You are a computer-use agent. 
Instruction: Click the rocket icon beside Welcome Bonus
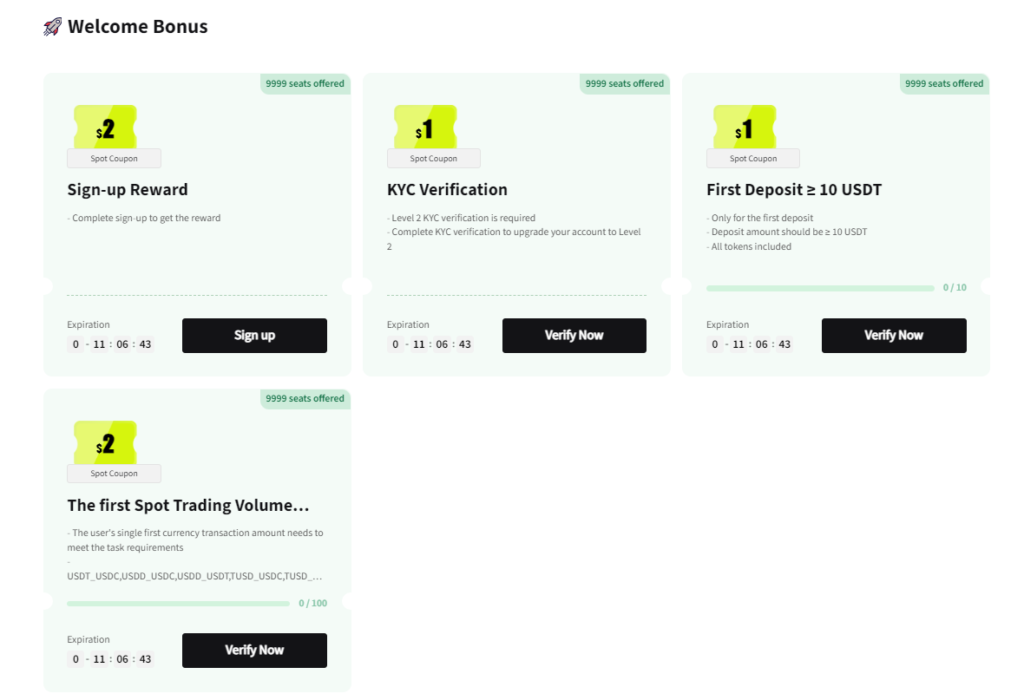(x=53, y=27)
